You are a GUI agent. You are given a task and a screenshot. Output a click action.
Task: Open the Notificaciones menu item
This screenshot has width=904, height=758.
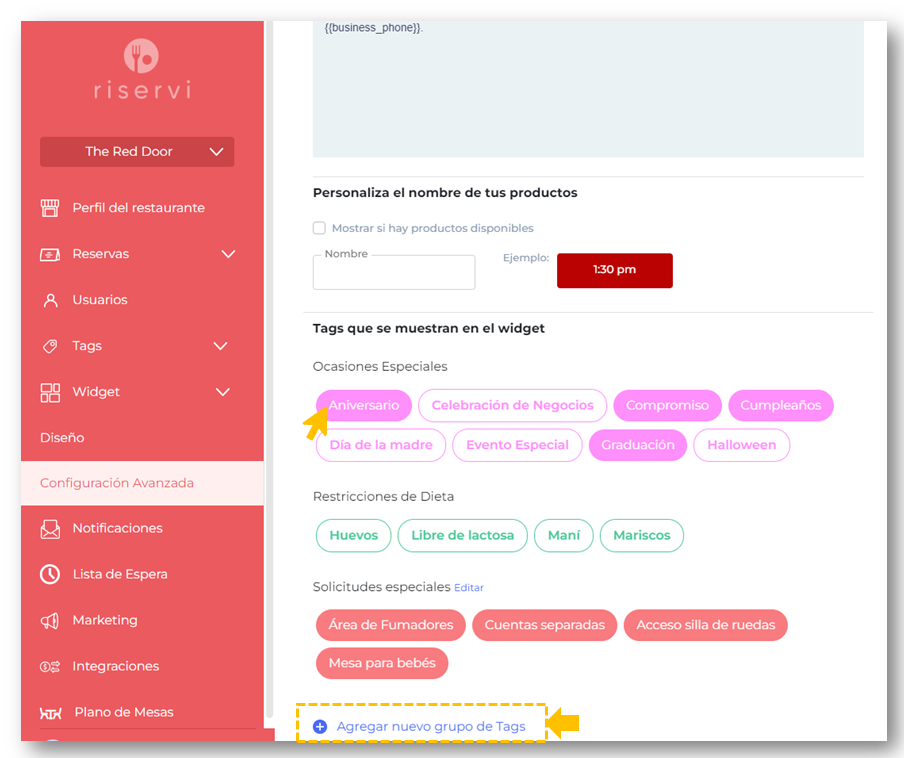point(118,528)
